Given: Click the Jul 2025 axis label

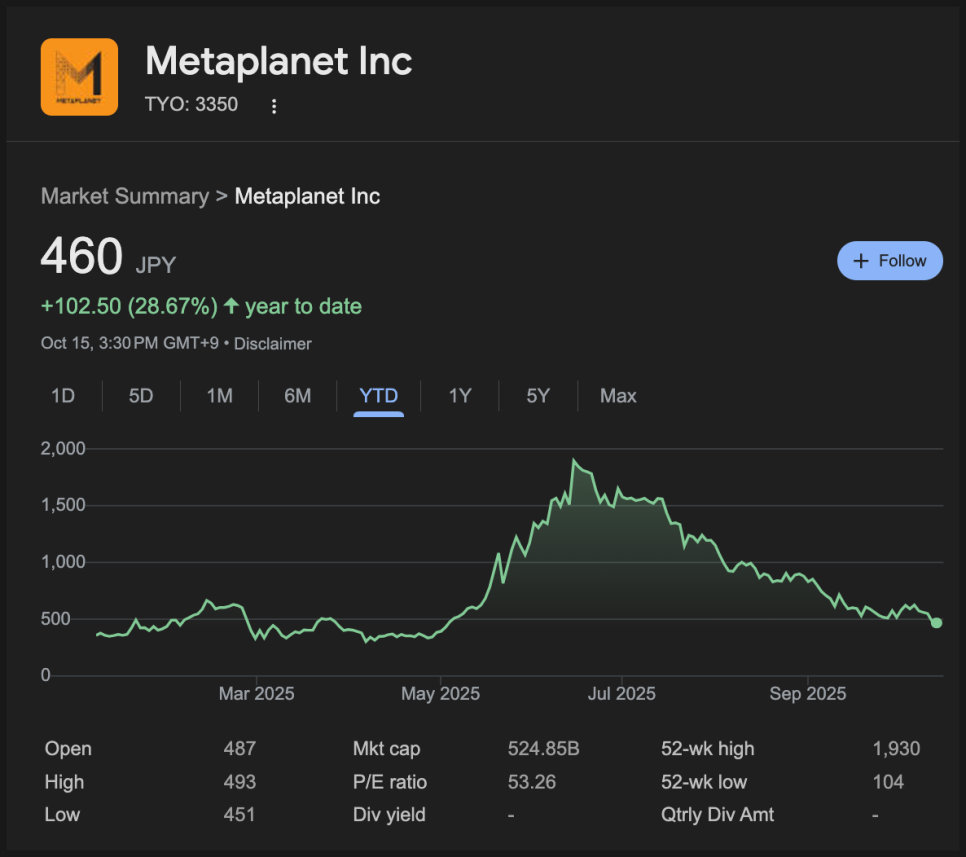Looking at the screenshot, I should tap(621, 694).
